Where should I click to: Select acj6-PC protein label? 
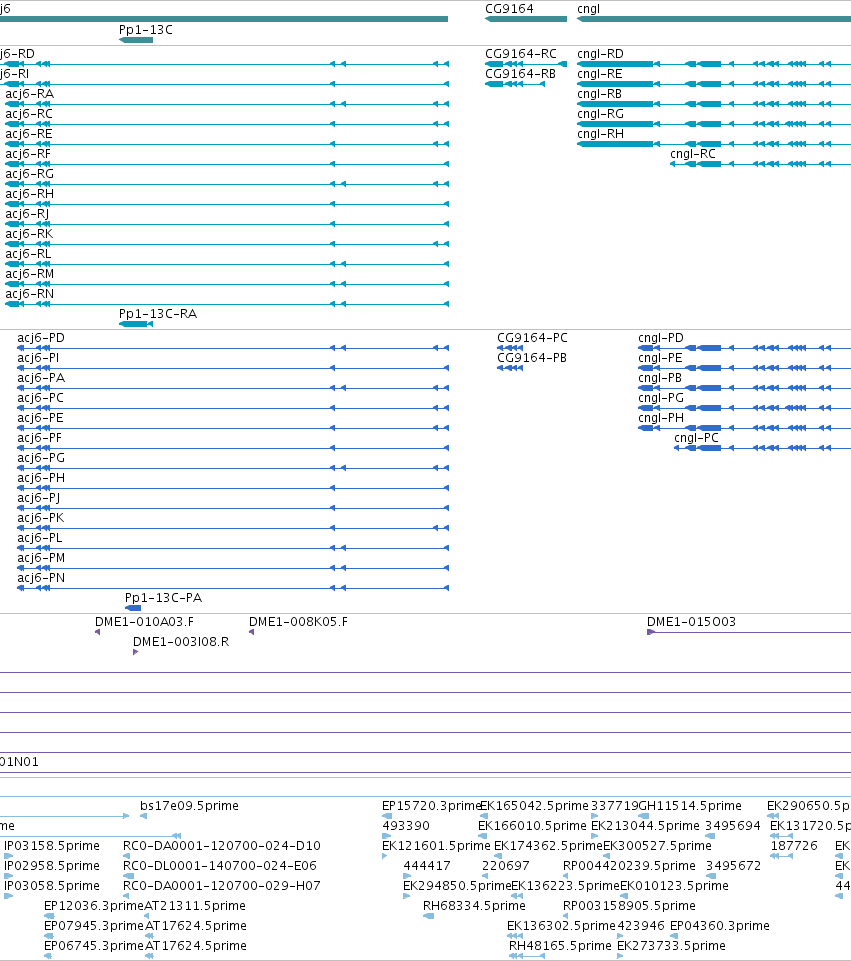tap(40, 398)
